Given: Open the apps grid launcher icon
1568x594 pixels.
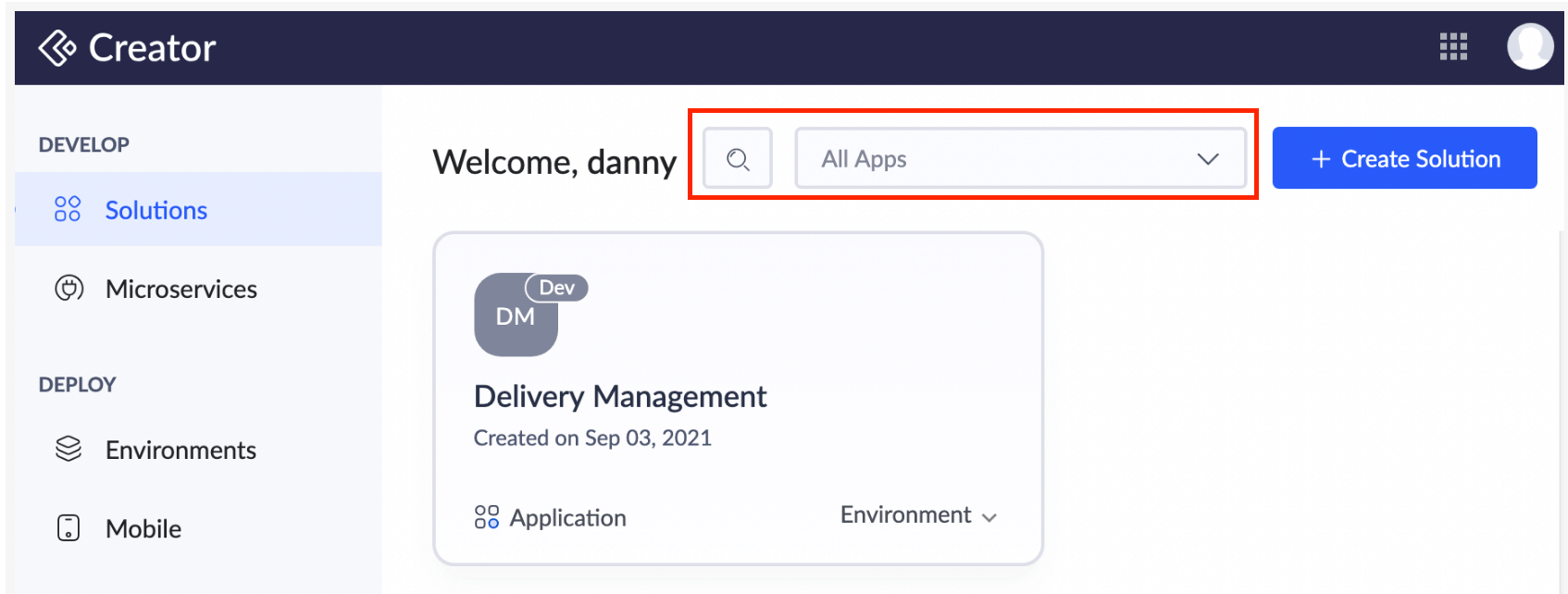Looking at the screenshot, I should [1453, 46].
